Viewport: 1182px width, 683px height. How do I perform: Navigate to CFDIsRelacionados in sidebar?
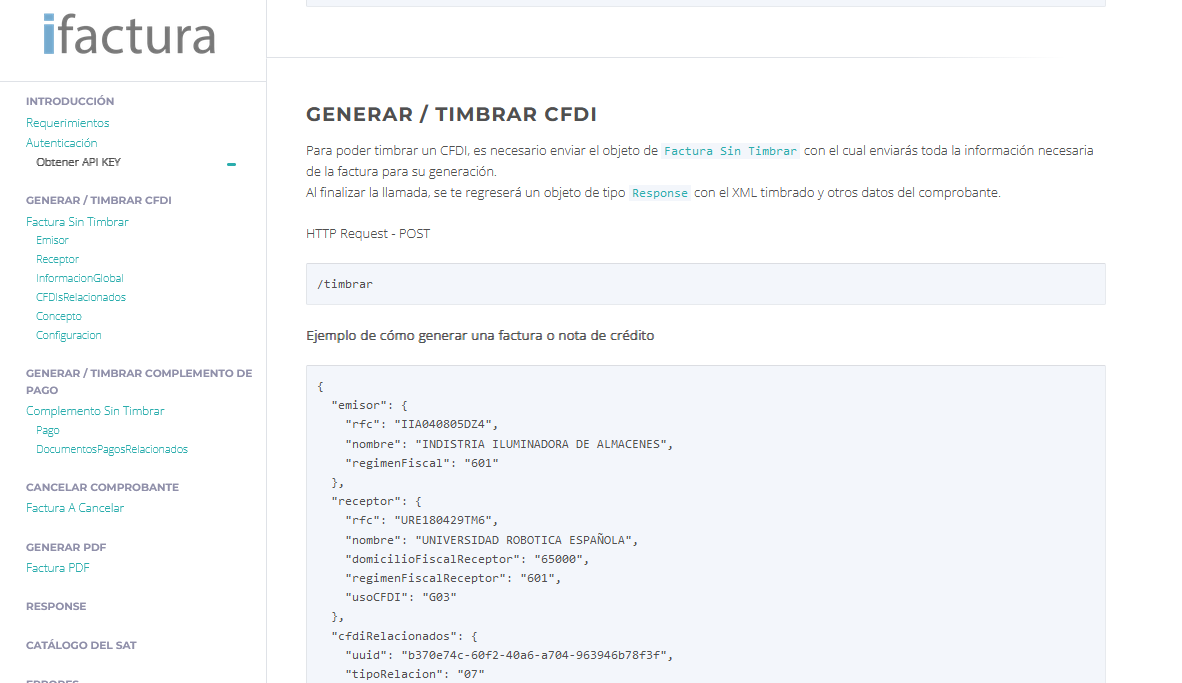(x=80, y=297)
